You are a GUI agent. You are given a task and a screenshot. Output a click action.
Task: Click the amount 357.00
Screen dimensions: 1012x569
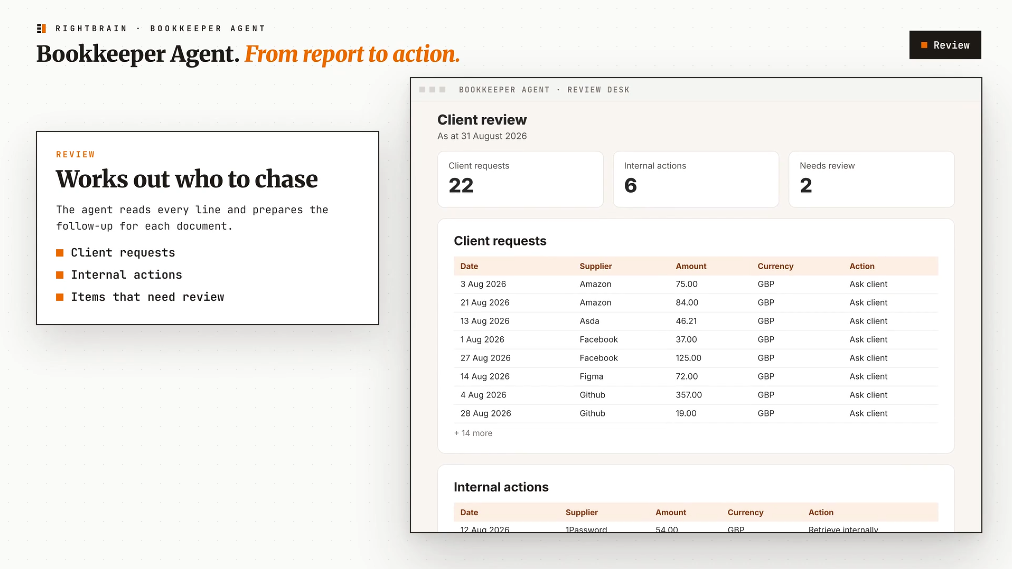pyautogui.click(x=689, y=395)
